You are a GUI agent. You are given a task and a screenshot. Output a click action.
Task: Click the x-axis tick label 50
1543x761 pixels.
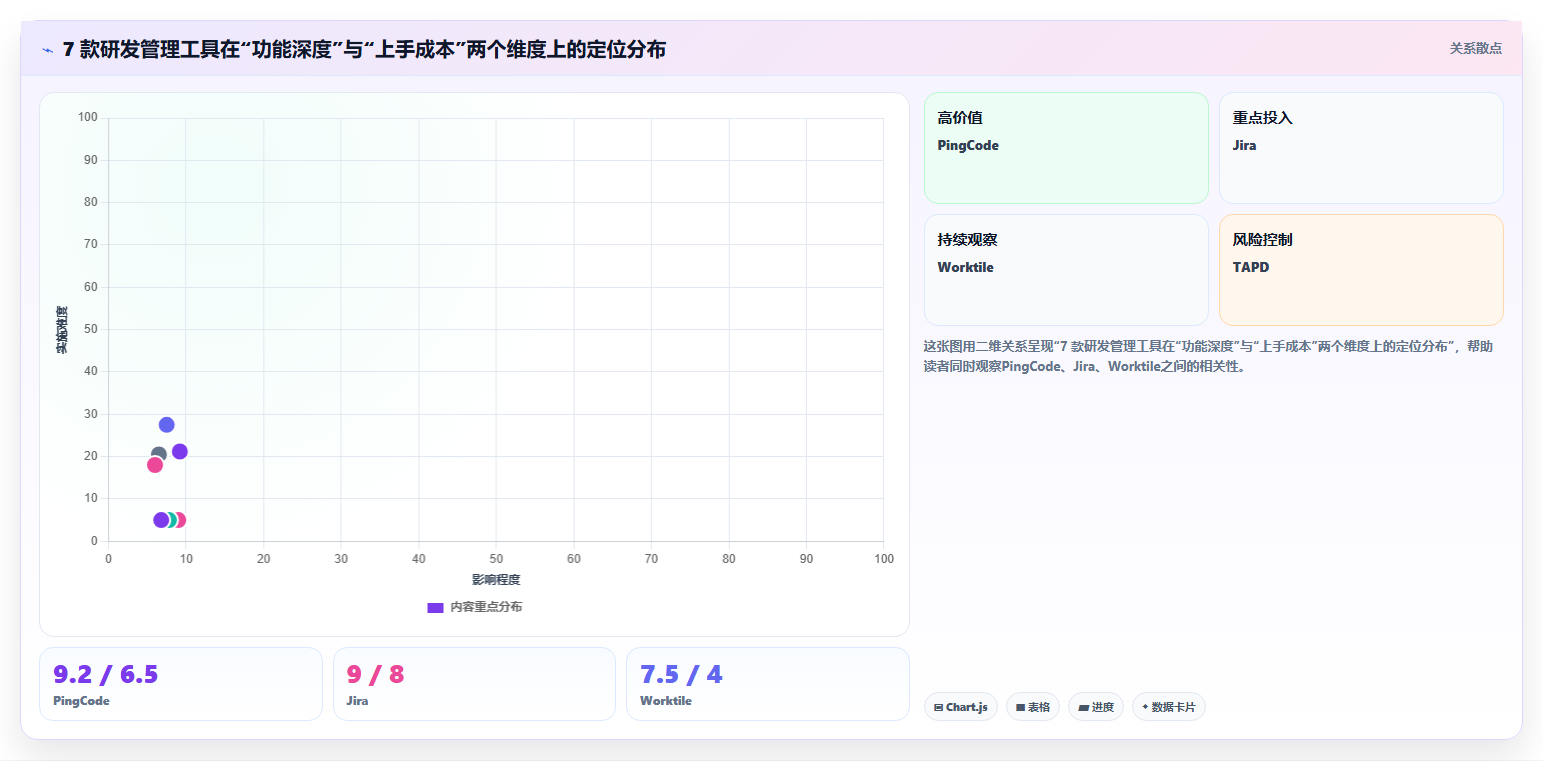click(496, 559)
